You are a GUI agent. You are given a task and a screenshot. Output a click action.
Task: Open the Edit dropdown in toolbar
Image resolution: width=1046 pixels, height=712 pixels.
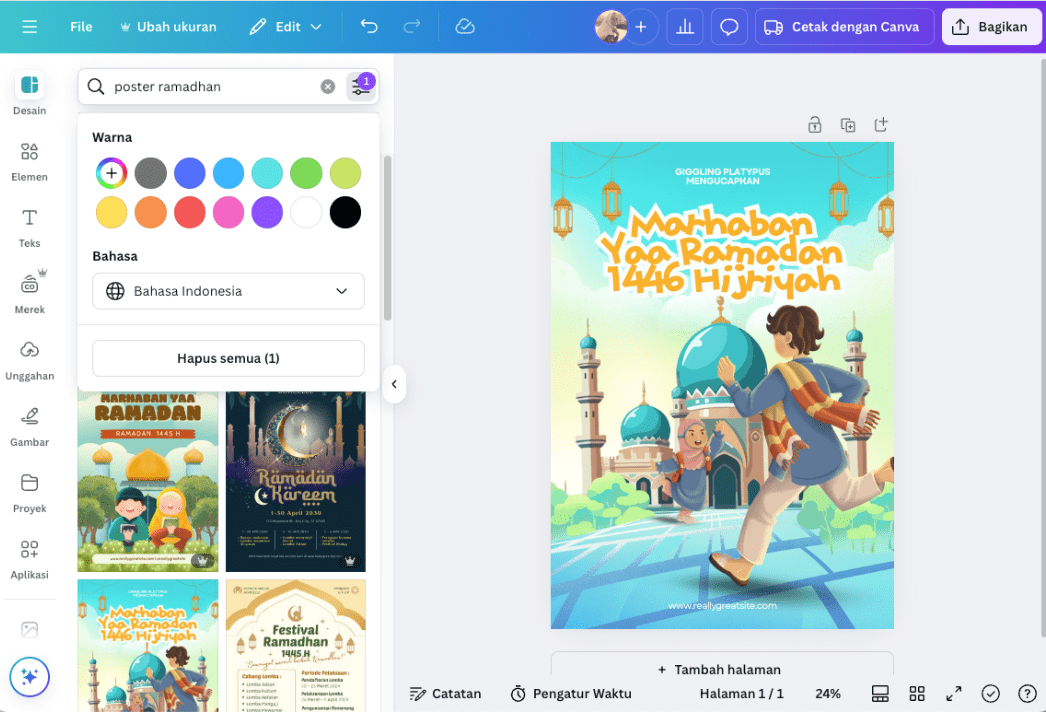286,27
